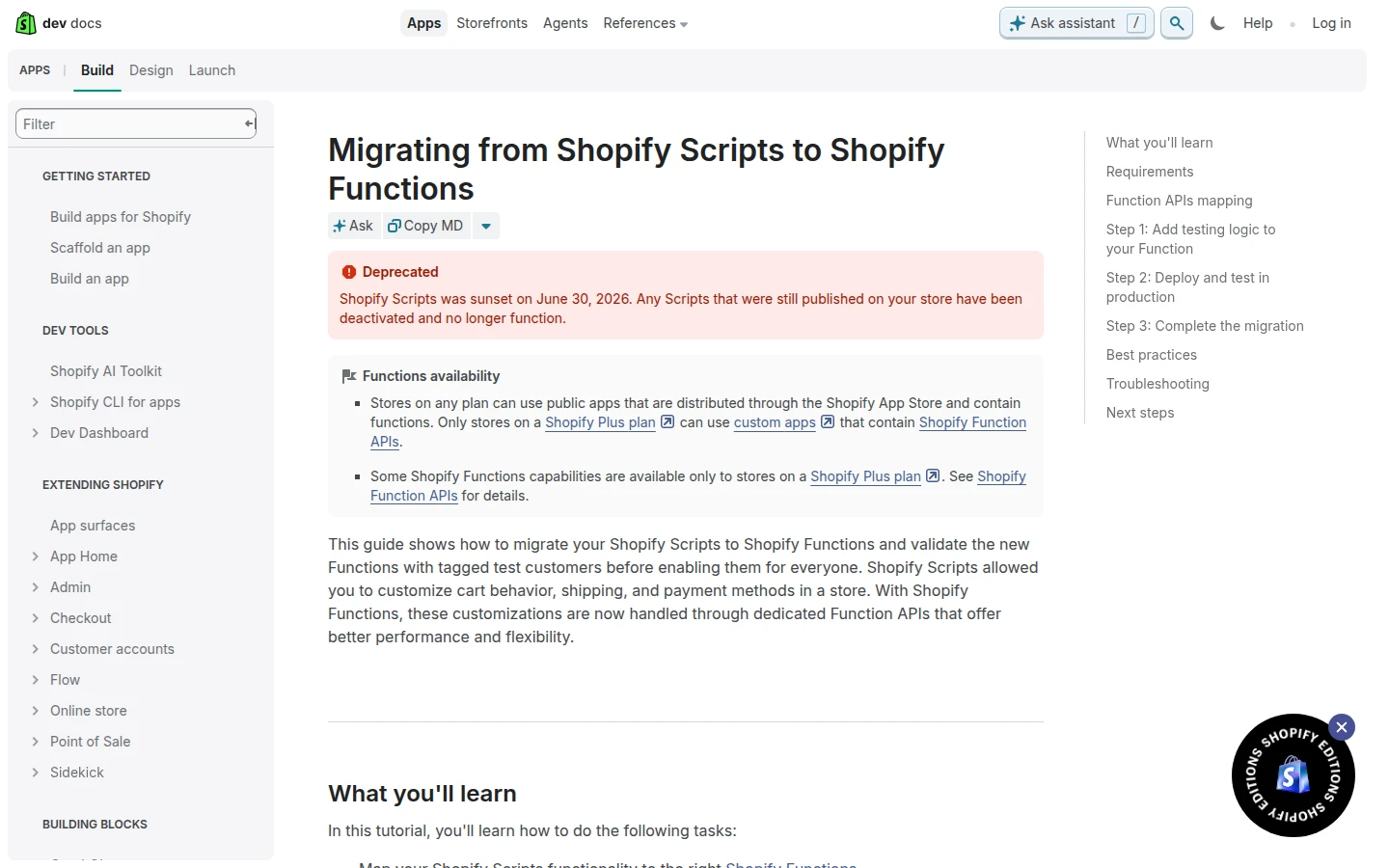Screen dimensions: 1389x868
Task: Click the custom apps link
Action: pos(775,422)
